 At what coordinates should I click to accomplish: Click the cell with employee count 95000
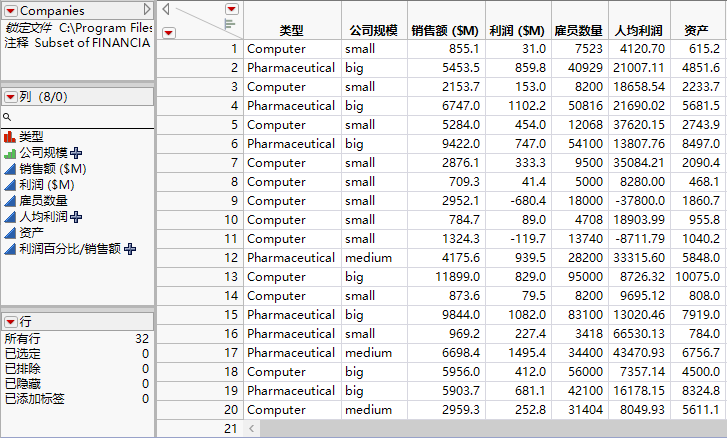click(x=580, y=277)
